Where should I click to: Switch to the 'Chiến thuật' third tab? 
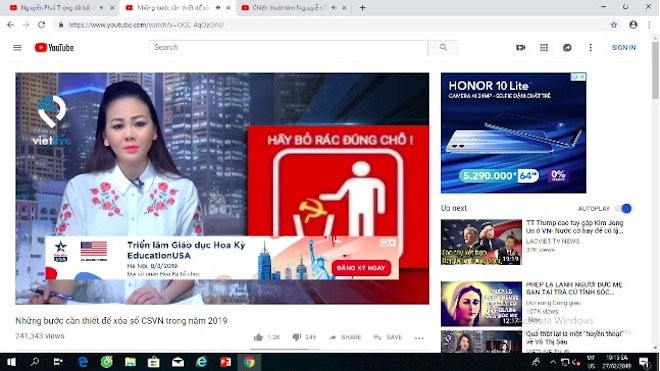288,8
